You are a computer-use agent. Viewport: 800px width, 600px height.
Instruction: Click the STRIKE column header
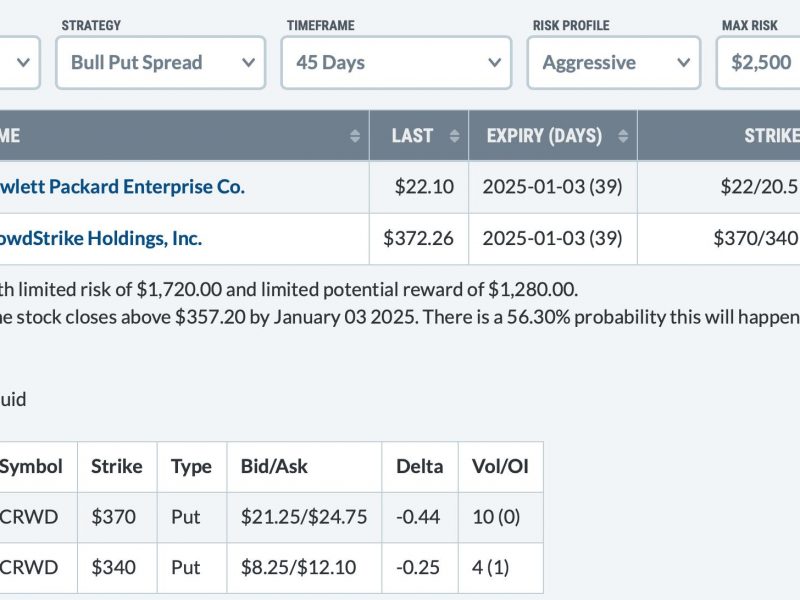[x=719, y=136]
